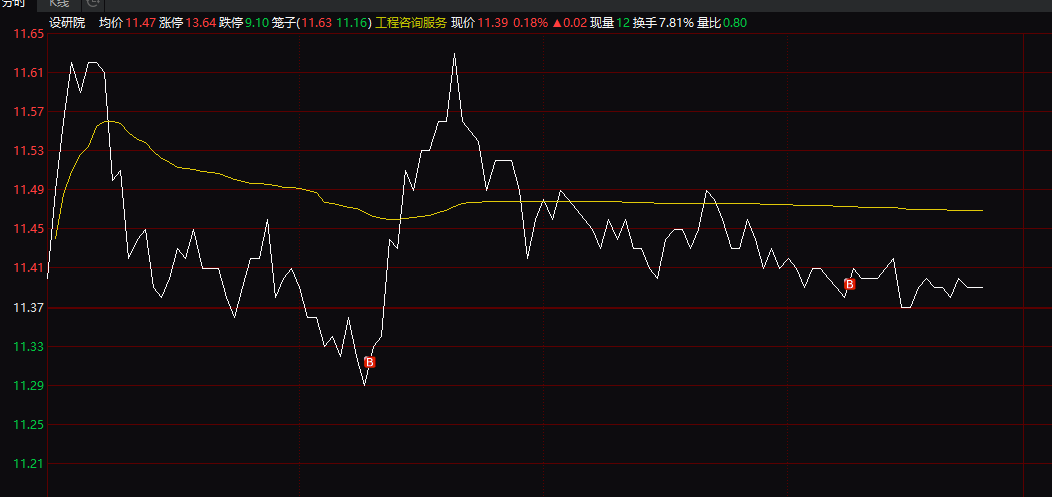Click the 11.41 price axis label
Image resolution: width=1052 pixels, height=497 pixels.
[28, 268]
